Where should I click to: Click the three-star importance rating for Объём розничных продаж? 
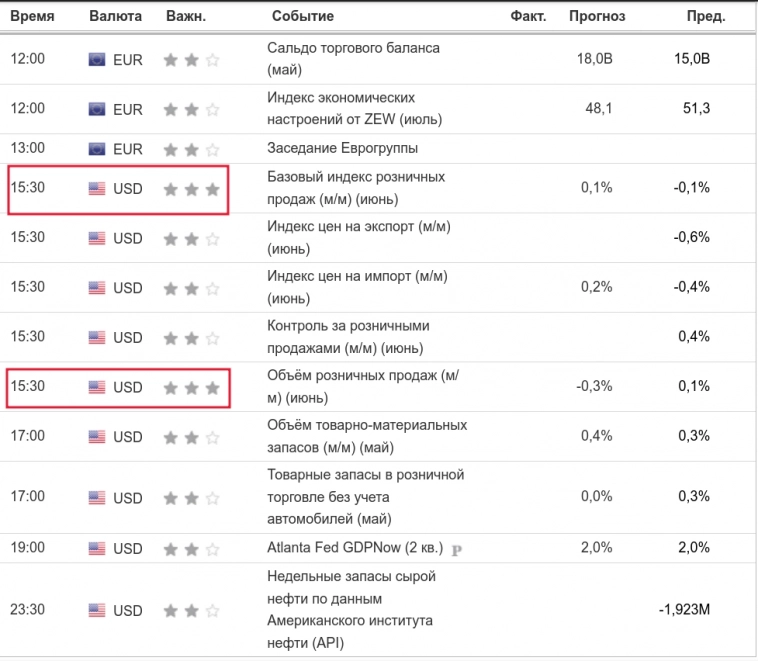tap(191, 387)
